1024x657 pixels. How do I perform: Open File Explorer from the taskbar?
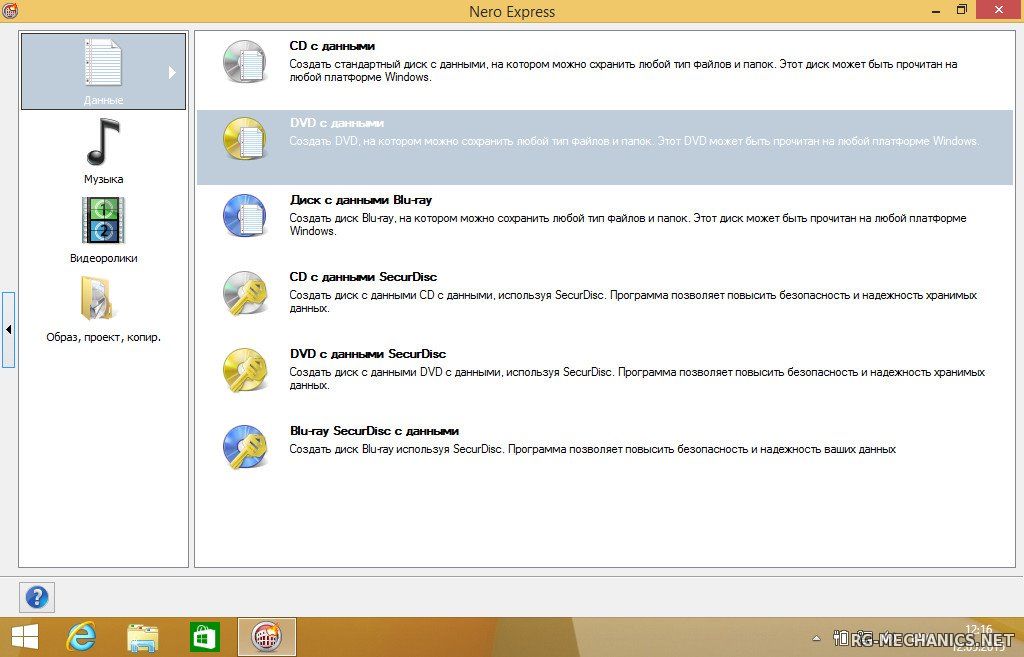click(142, 638)
